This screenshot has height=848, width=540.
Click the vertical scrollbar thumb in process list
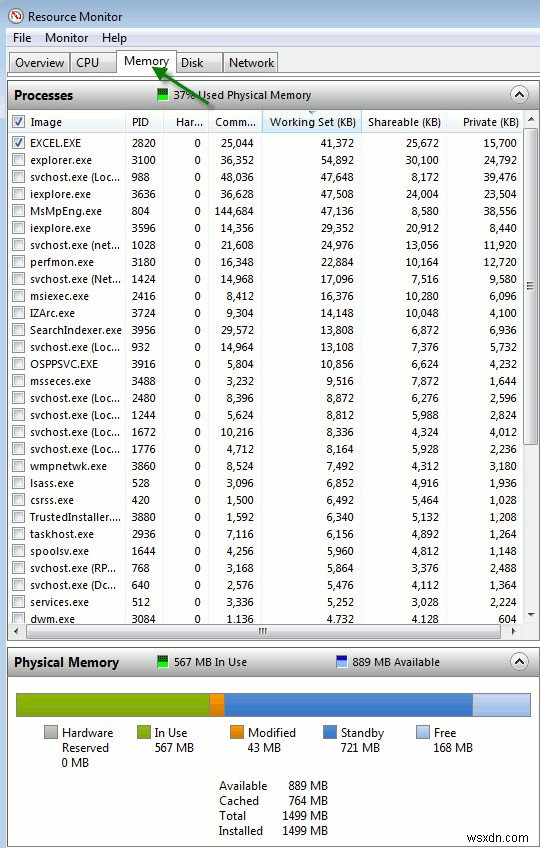click(531, 286)
